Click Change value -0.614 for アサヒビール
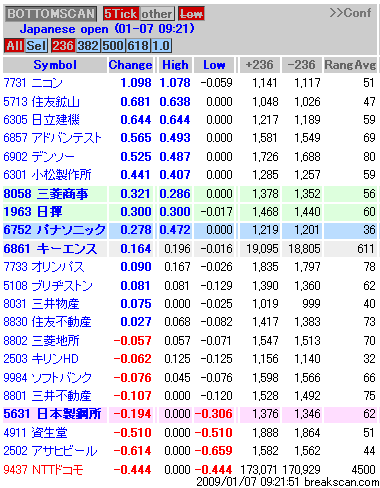Viewport: 380px width, 488px height. [132, 451]
